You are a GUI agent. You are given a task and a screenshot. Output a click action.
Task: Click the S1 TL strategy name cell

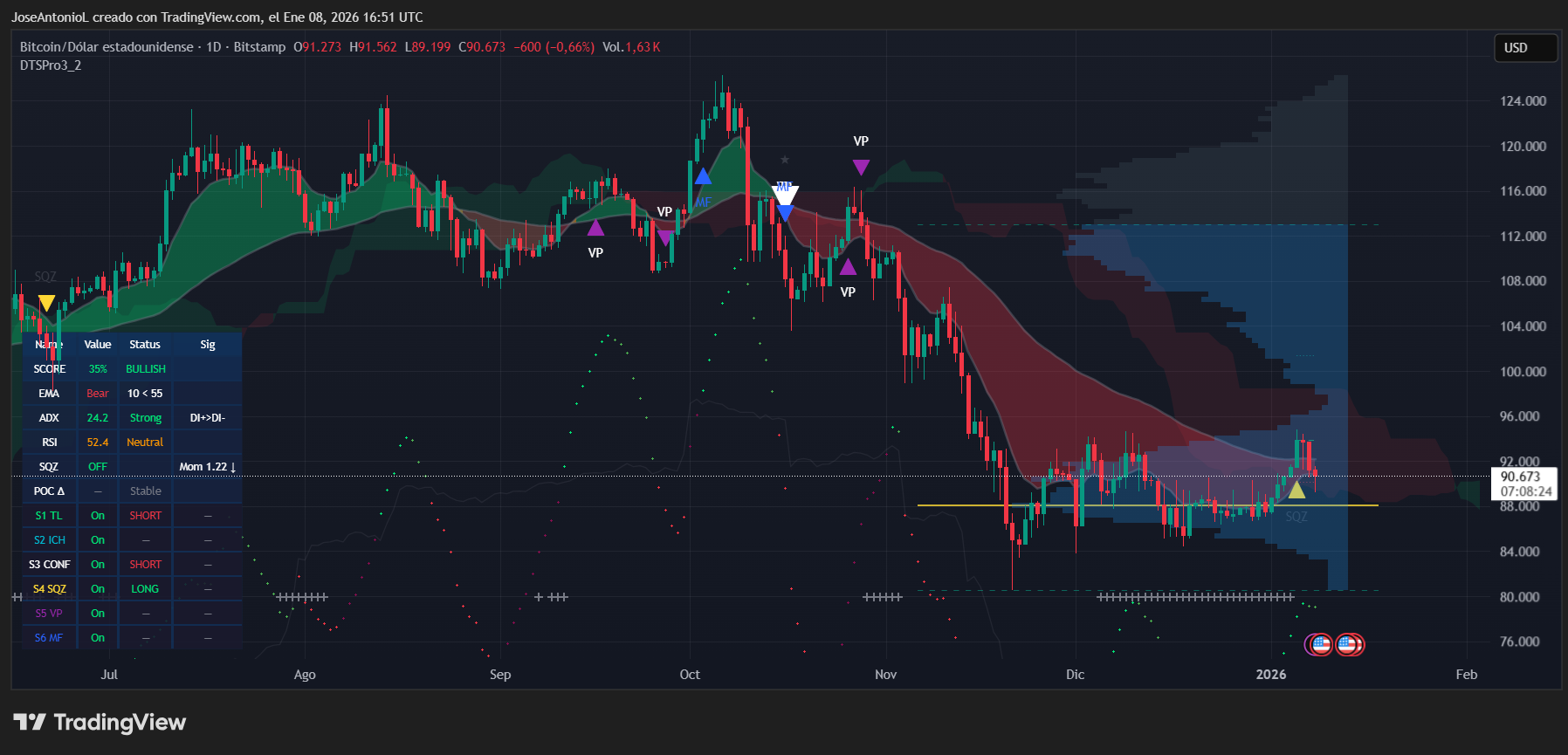49,516
